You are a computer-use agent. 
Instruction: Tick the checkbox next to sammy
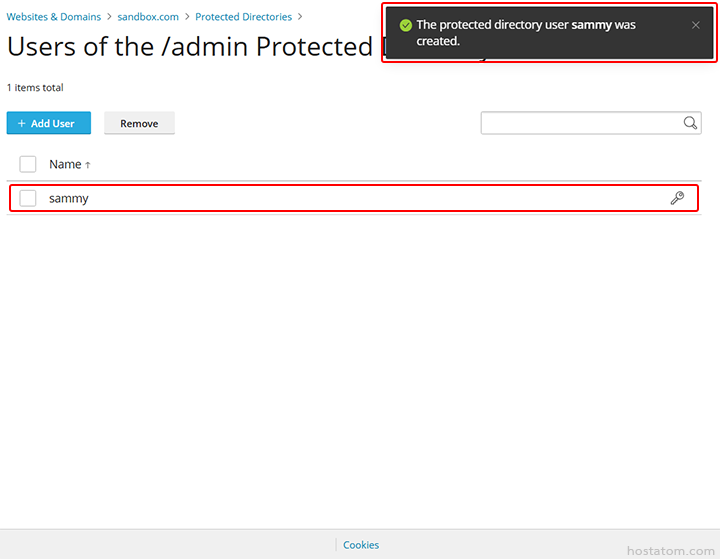(x=28, y=198)
